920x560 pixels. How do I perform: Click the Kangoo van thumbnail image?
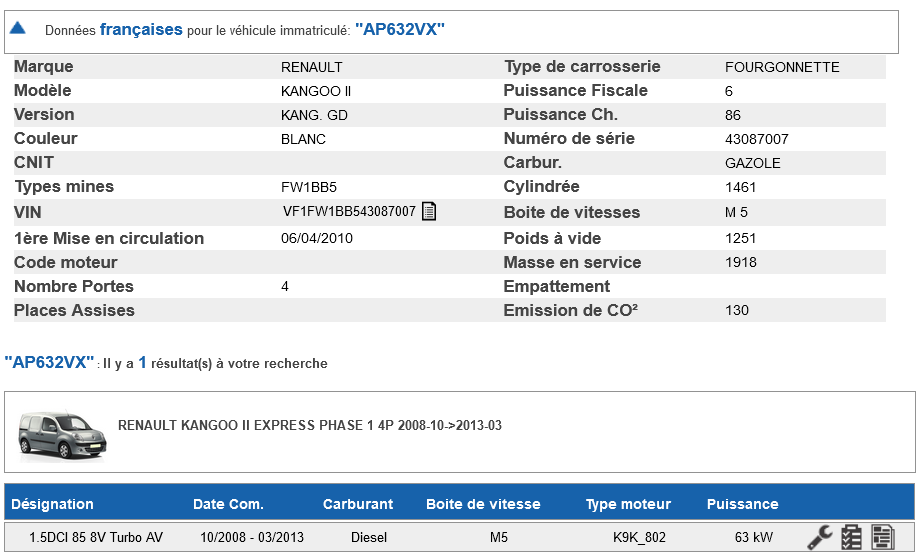click(62, 432)
